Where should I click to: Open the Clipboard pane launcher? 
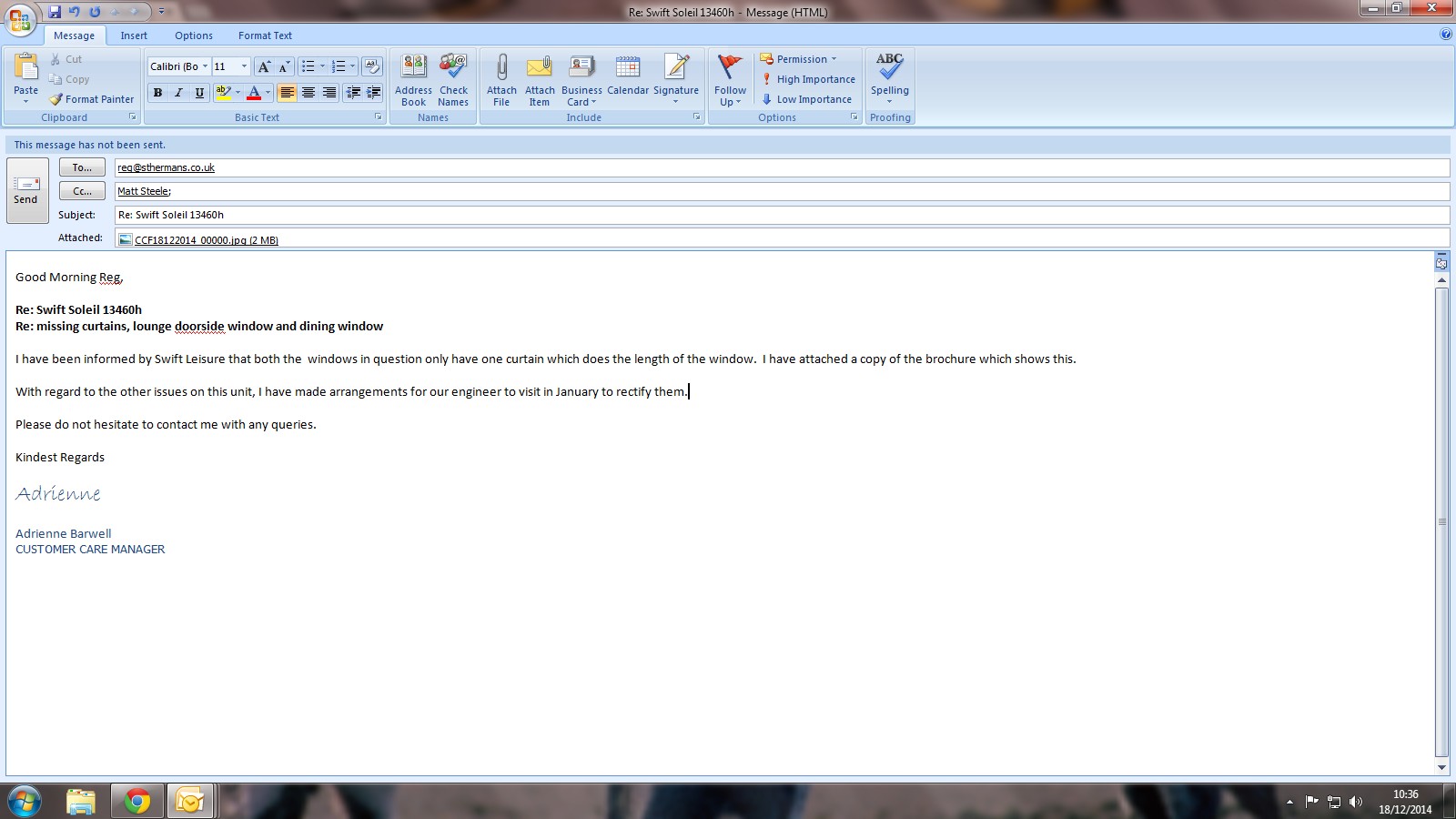tap(133, 117)
